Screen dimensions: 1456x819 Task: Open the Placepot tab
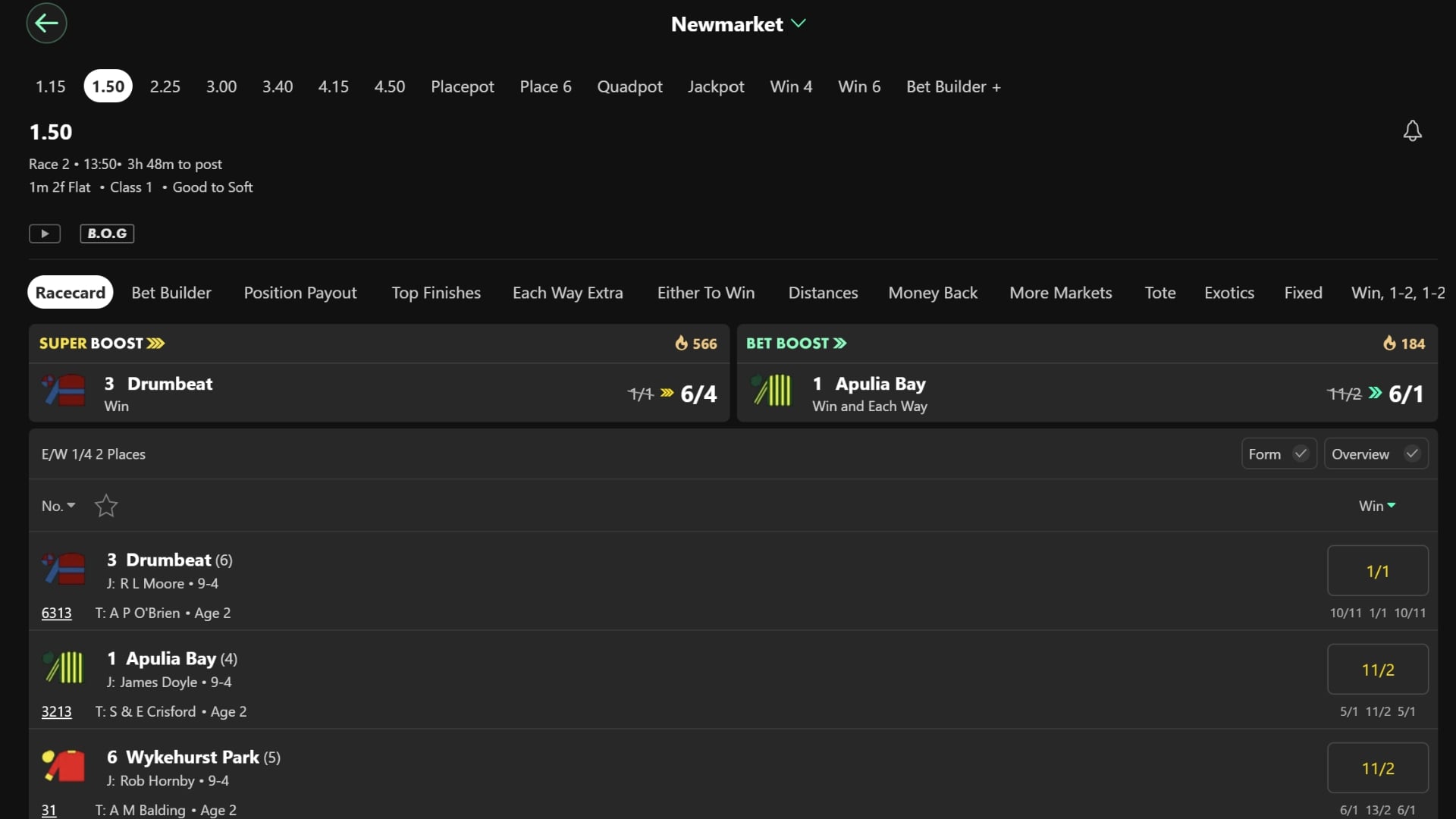[x=463, y=86]
